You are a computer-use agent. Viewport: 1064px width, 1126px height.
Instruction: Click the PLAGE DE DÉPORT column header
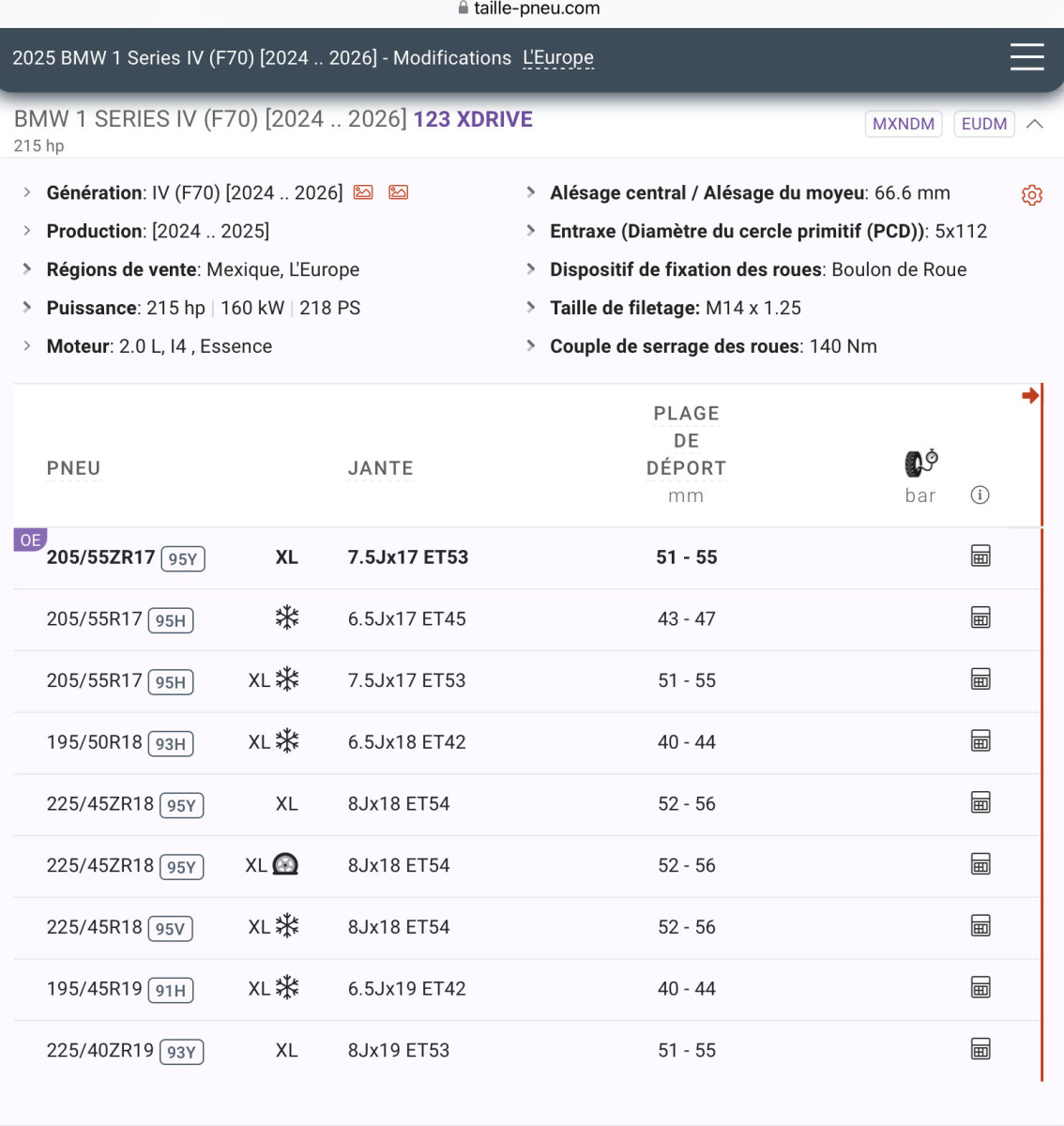coord(686,441)
